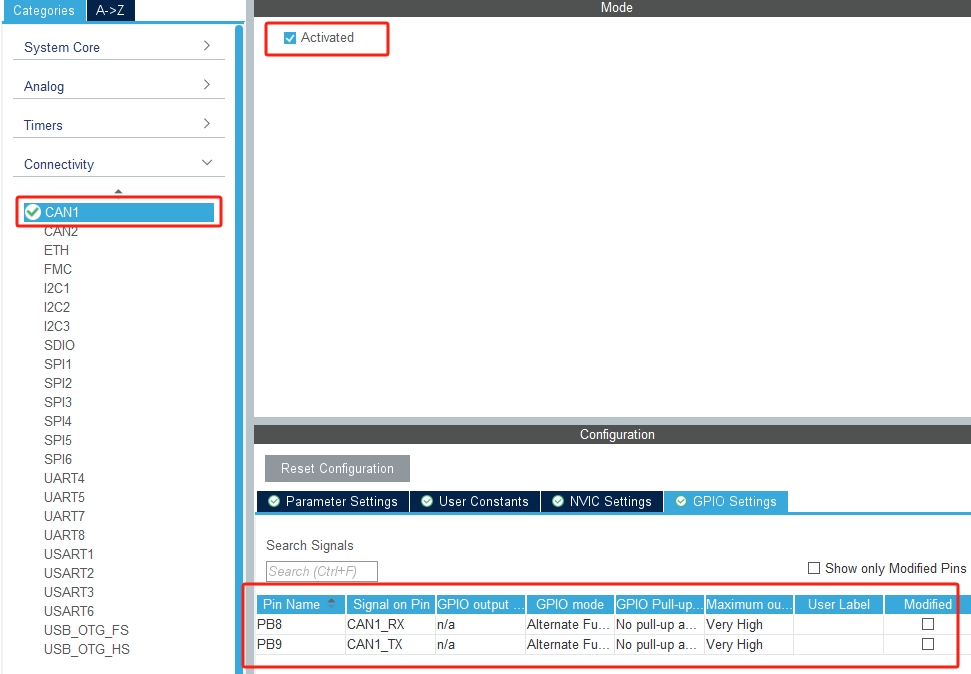971x674 pixels.
Task: Select SPI6 peripheral
Action: (58, 460)
